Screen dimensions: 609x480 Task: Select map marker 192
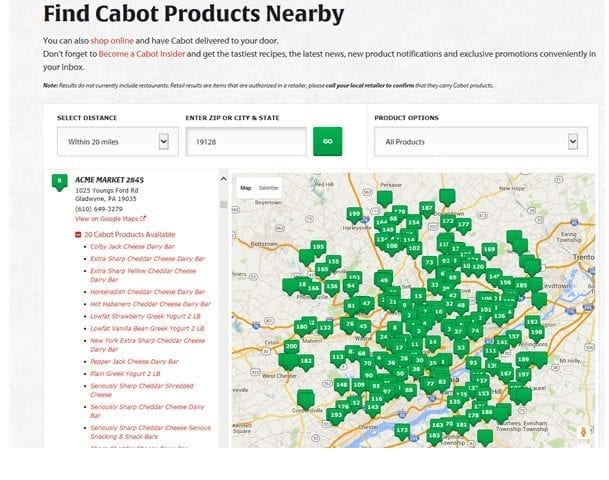[x=532, y=323]
